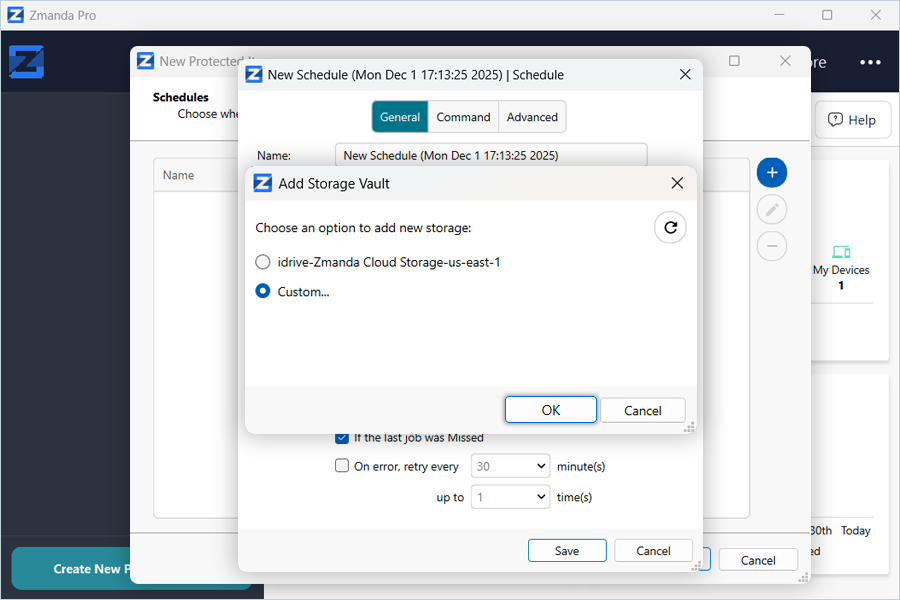Click Save in the New Schedule dialog

pyautogui.click(x=567, y=551)
